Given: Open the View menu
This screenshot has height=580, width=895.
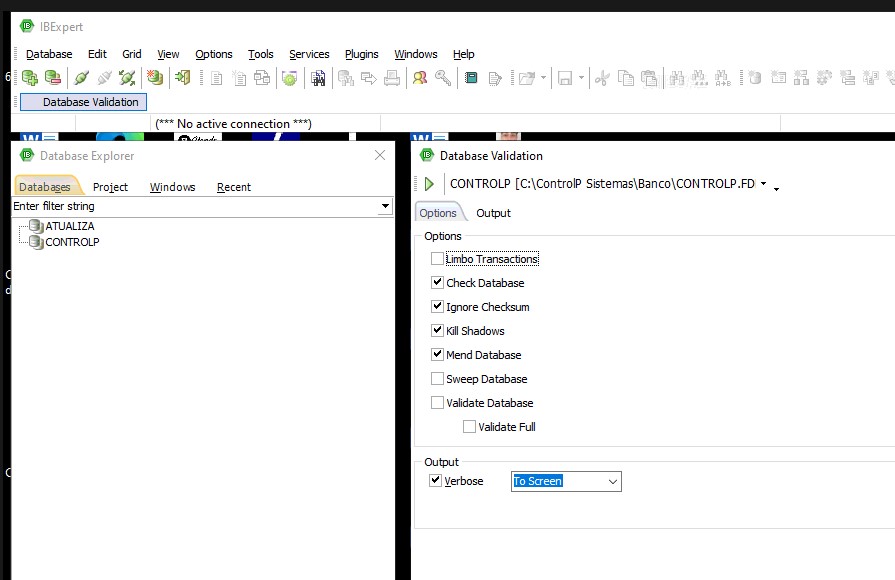Looking at the screenshot, I should click(x=168, y=54).
